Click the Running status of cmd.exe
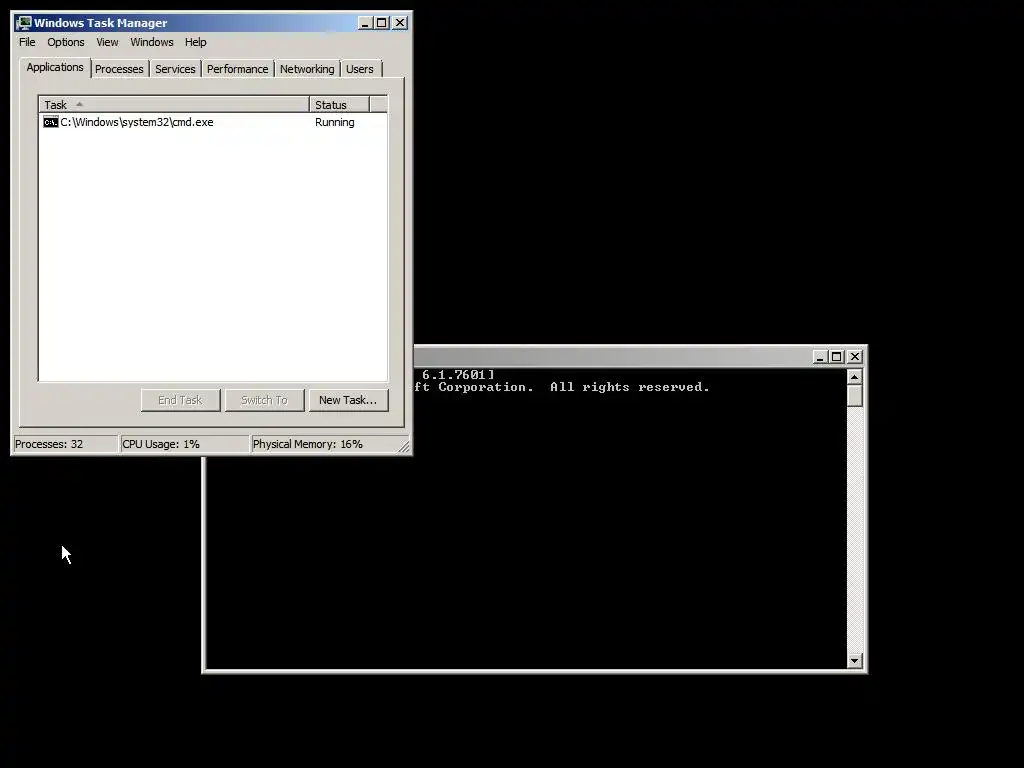The image size is (1024, 768). pos(334,122)
